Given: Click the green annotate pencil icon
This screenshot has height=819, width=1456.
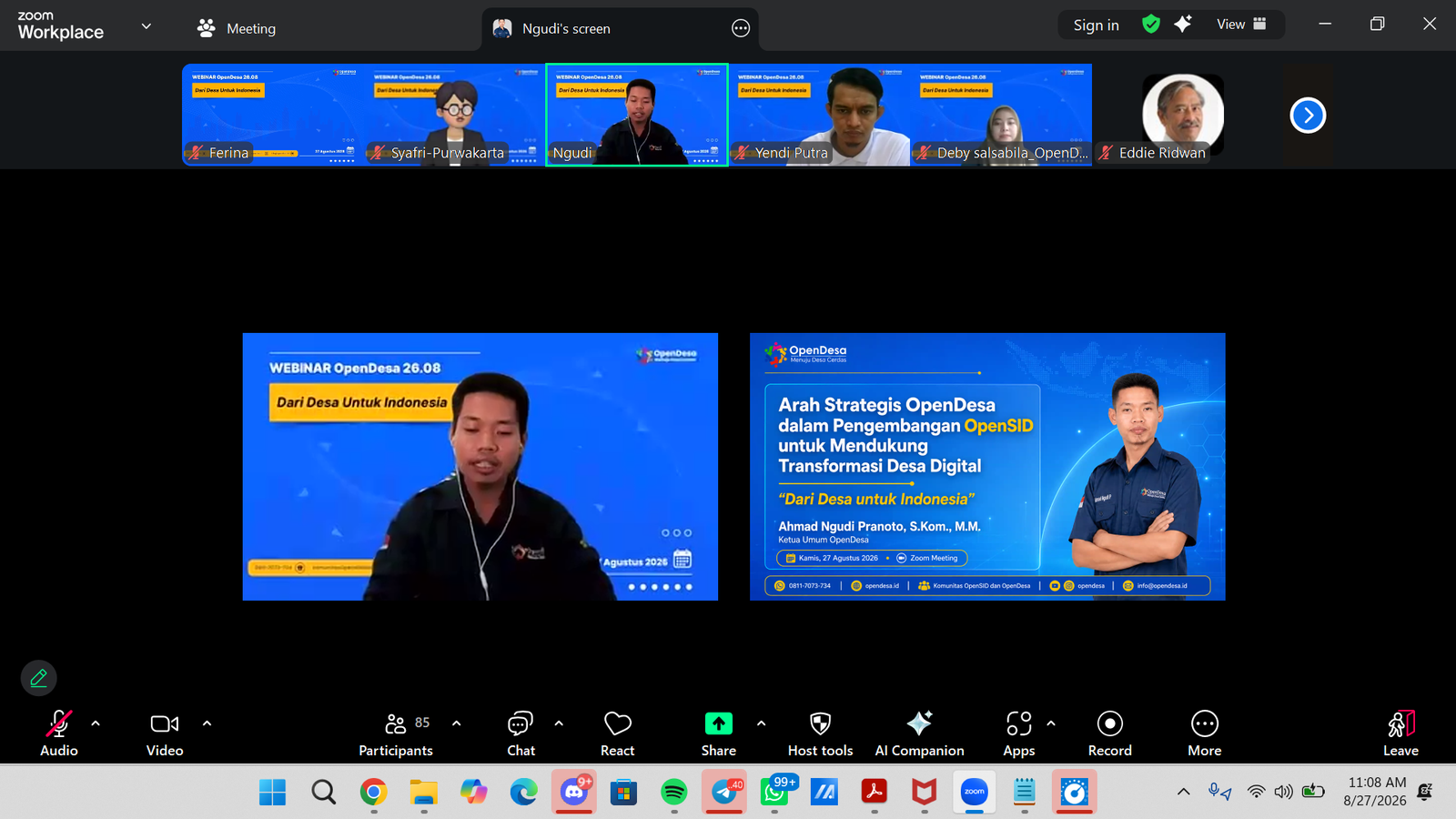Looking at the screenshot, I should (x=39, y=678).
